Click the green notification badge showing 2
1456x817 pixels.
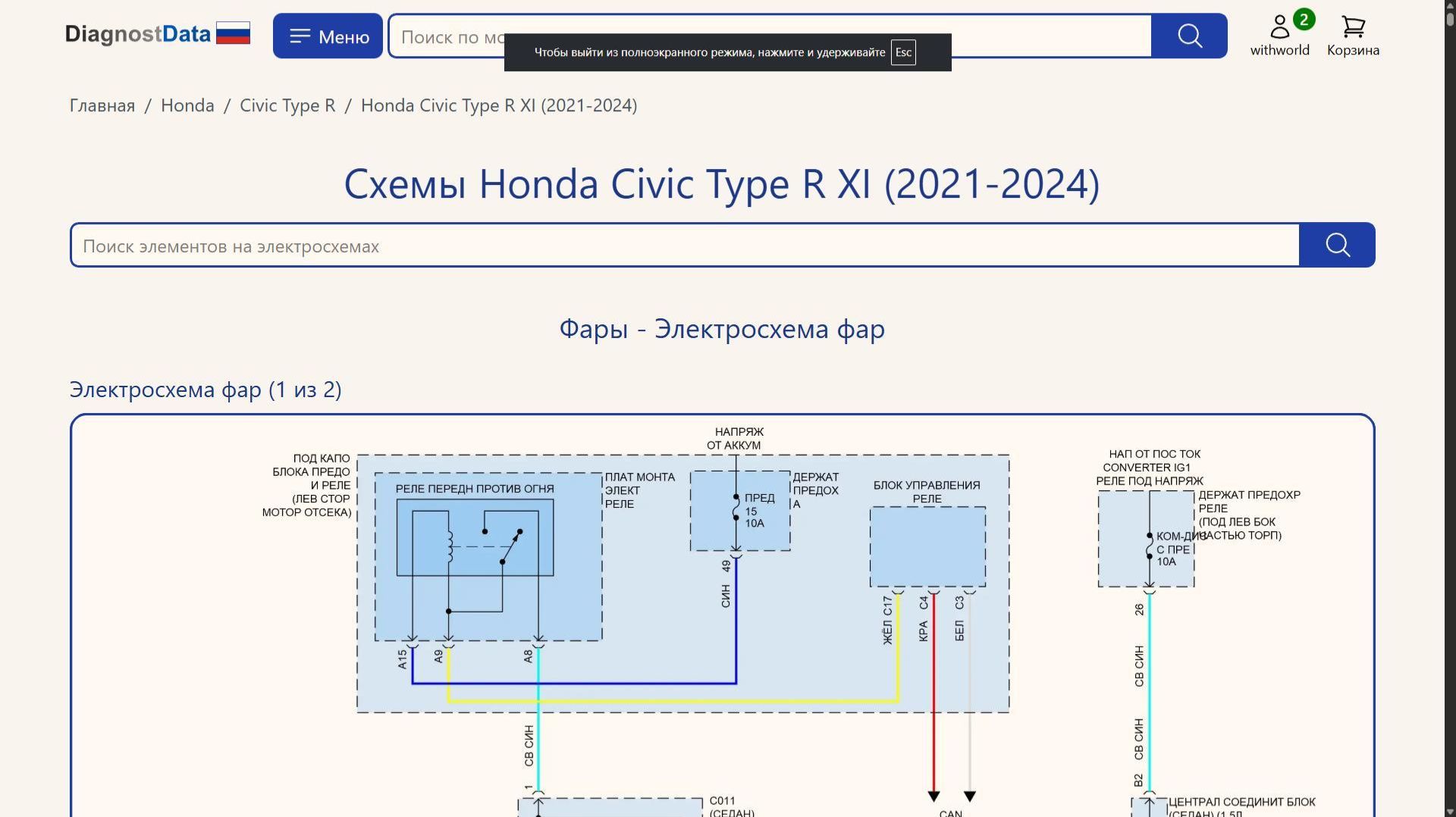pyautogui.click(x=1304, y=20)
